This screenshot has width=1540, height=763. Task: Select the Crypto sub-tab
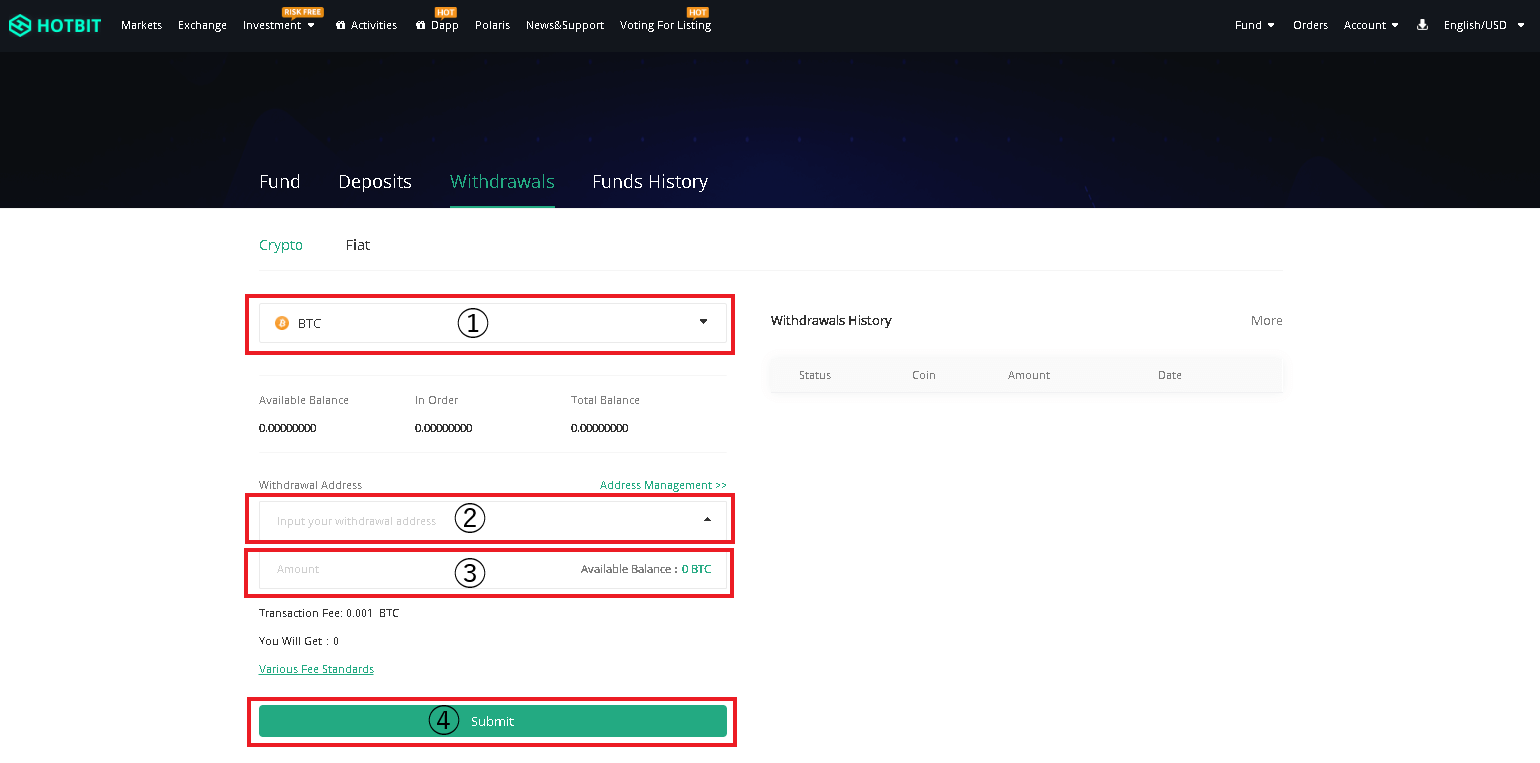pyautogui.click(x=281, y=245)
